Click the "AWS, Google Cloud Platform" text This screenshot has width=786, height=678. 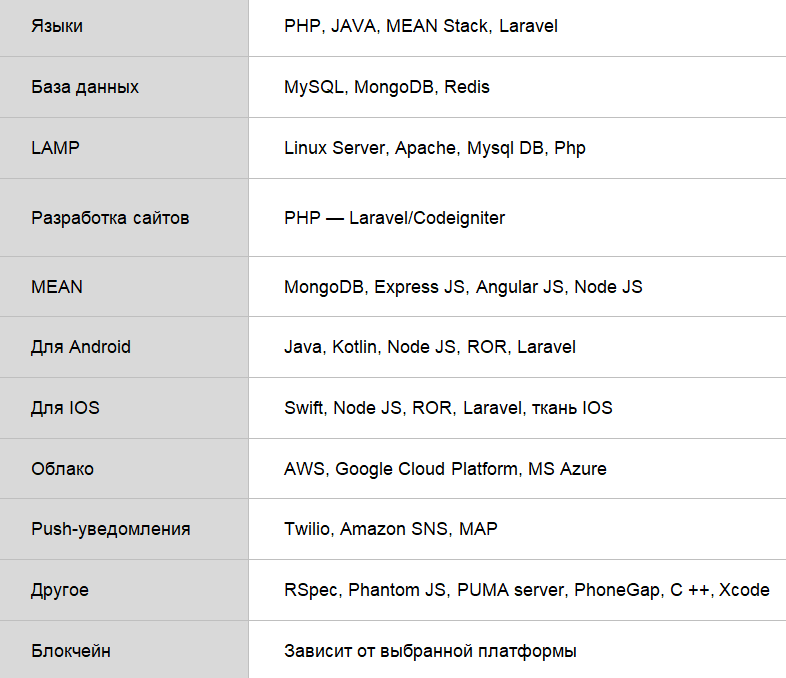(445, 469)
